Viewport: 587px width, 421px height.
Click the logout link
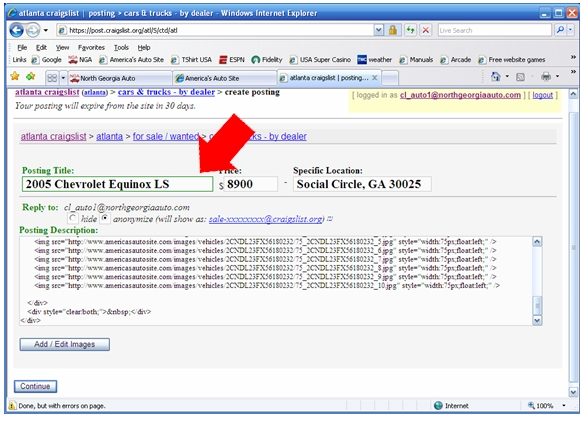(x=542, y=95)
